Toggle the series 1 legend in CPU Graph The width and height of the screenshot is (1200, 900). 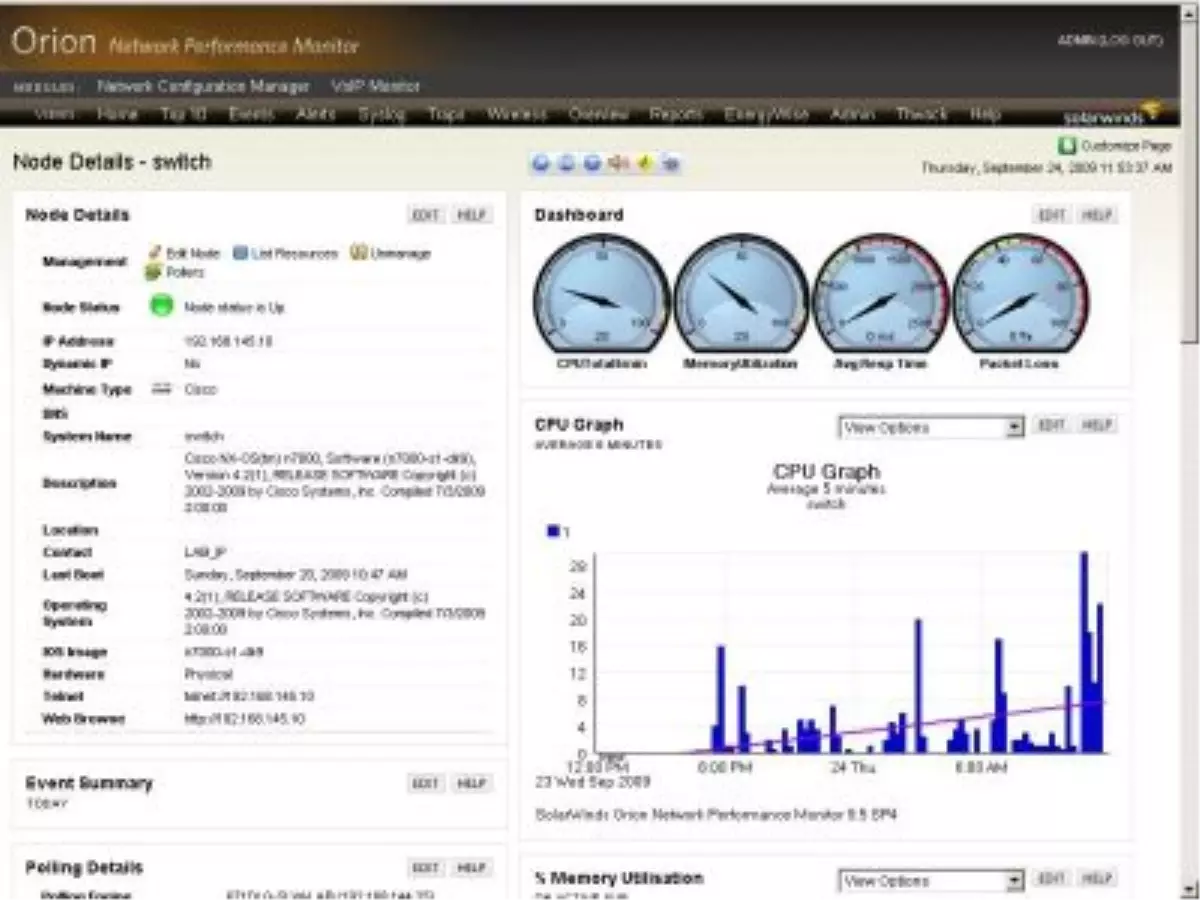[554, 531]
